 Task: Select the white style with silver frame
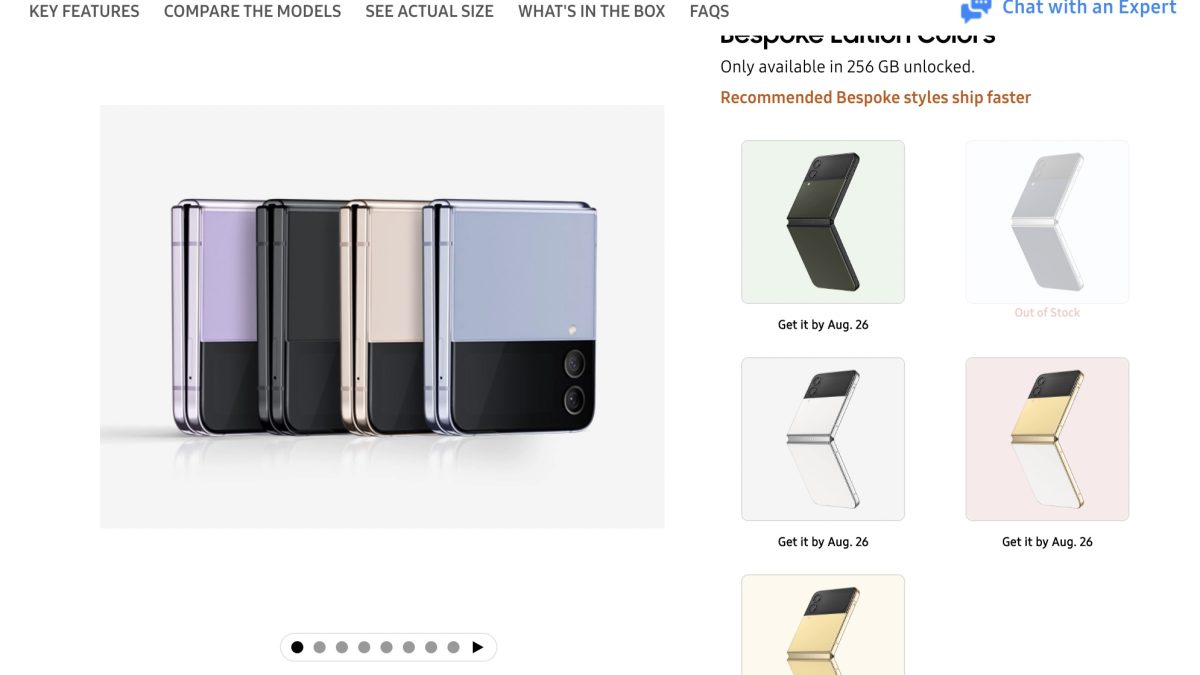pyautogui.click(x=822, y=439)
